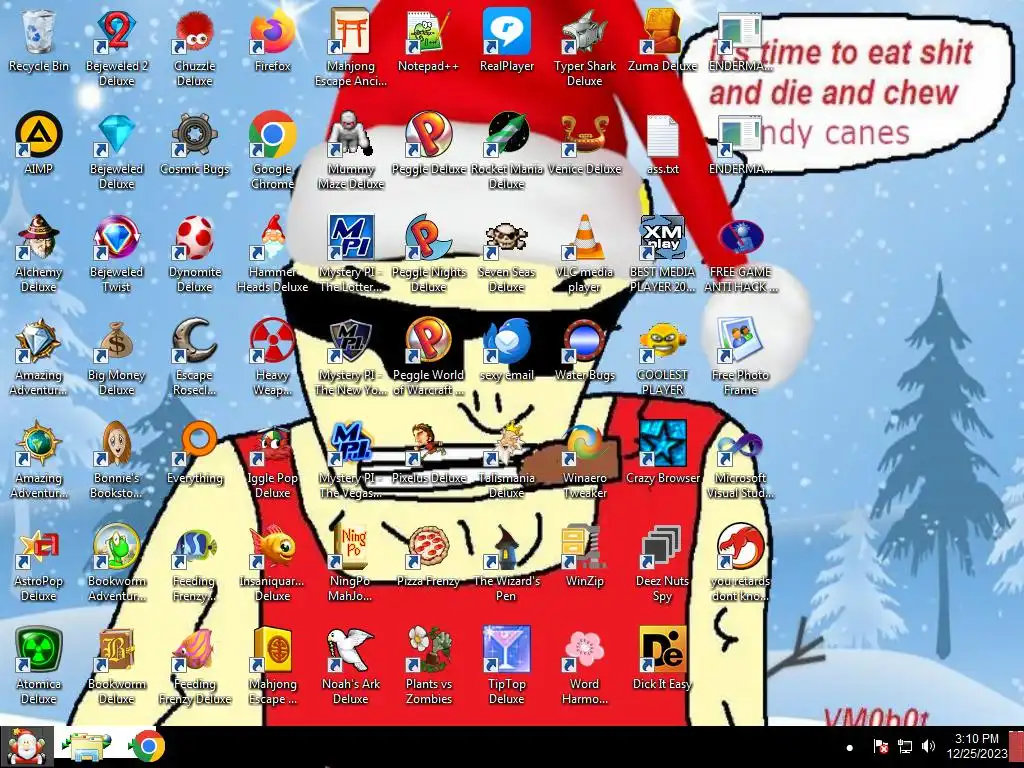Click the Alchemy Deluxe wizard icon

tap(39, 237)
